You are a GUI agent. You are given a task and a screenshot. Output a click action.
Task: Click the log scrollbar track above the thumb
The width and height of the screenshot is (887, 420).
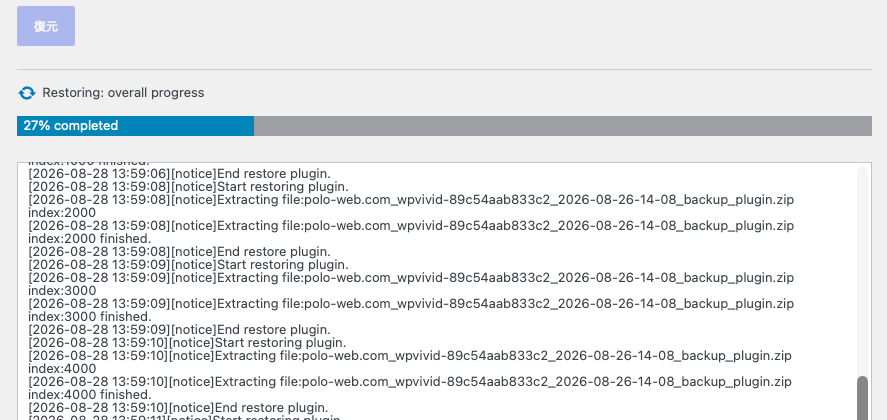[x=862, y=272]
